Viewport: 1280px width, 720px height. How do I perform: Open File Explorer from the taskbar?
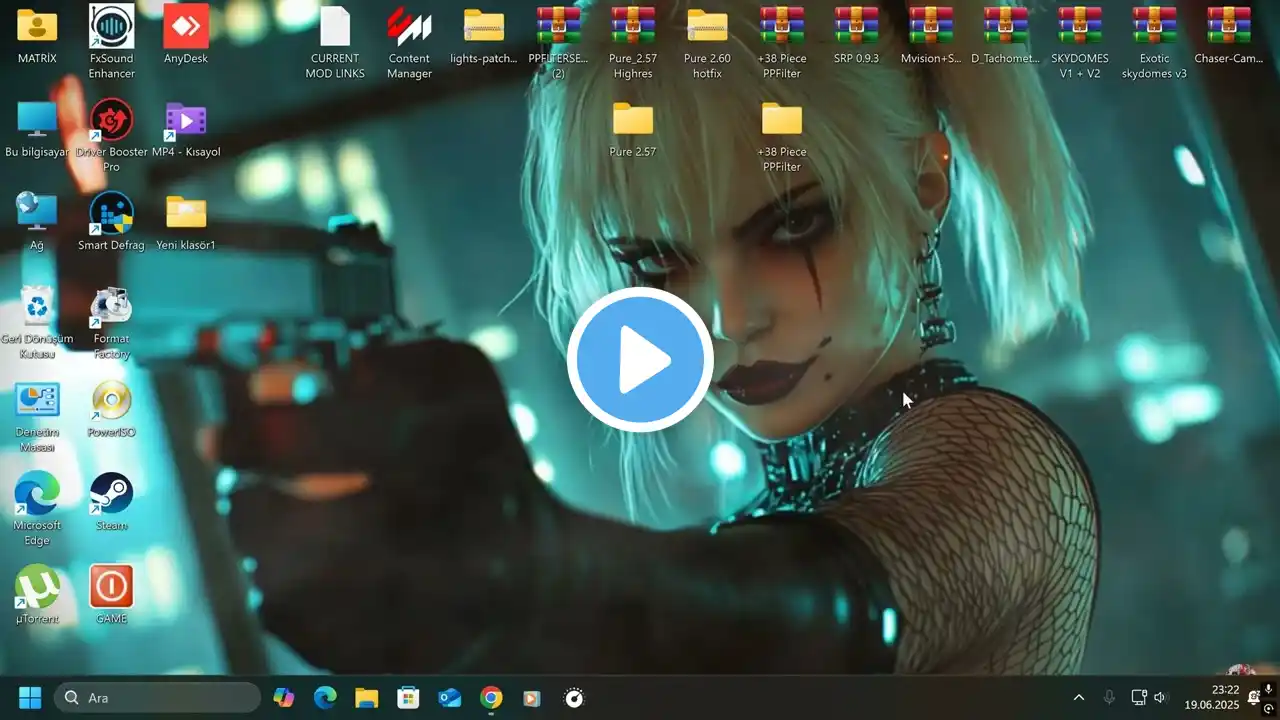click(367, 698)
